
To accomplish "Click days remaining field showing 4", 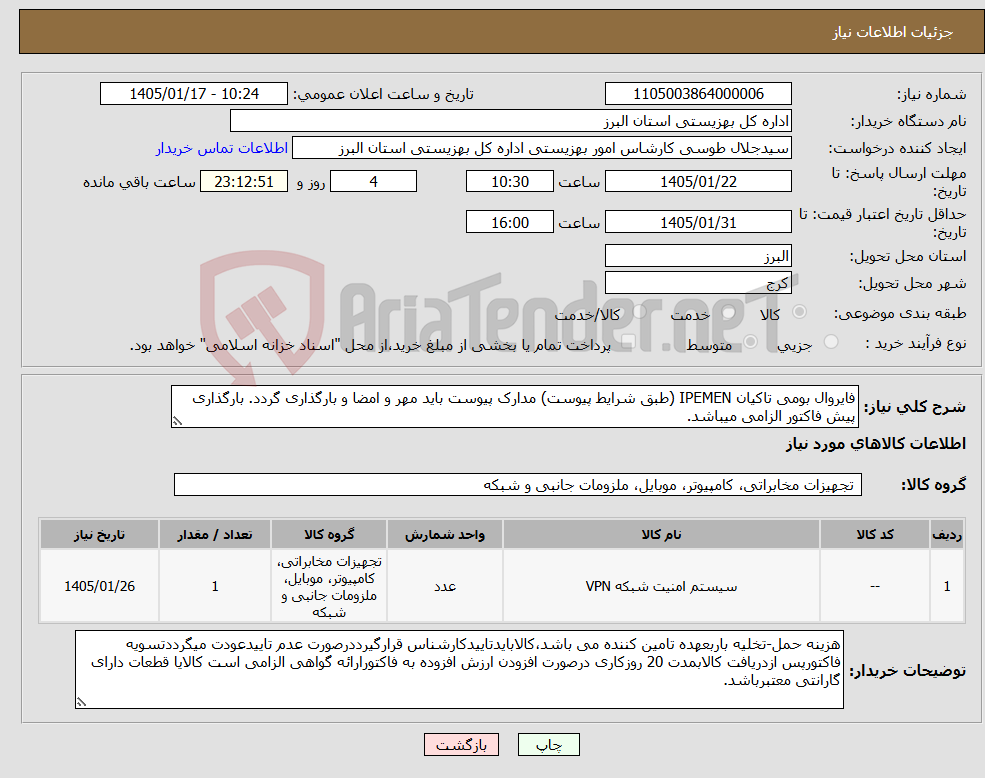I will [373, 182].
